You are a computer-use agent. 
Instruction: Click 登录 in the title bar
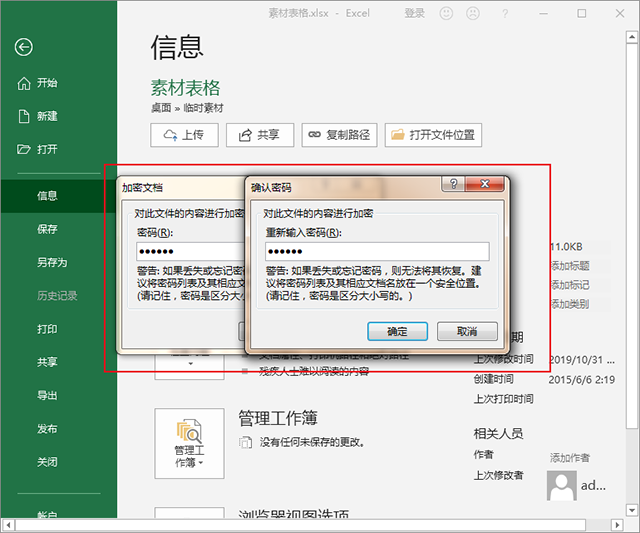[415, 13]
